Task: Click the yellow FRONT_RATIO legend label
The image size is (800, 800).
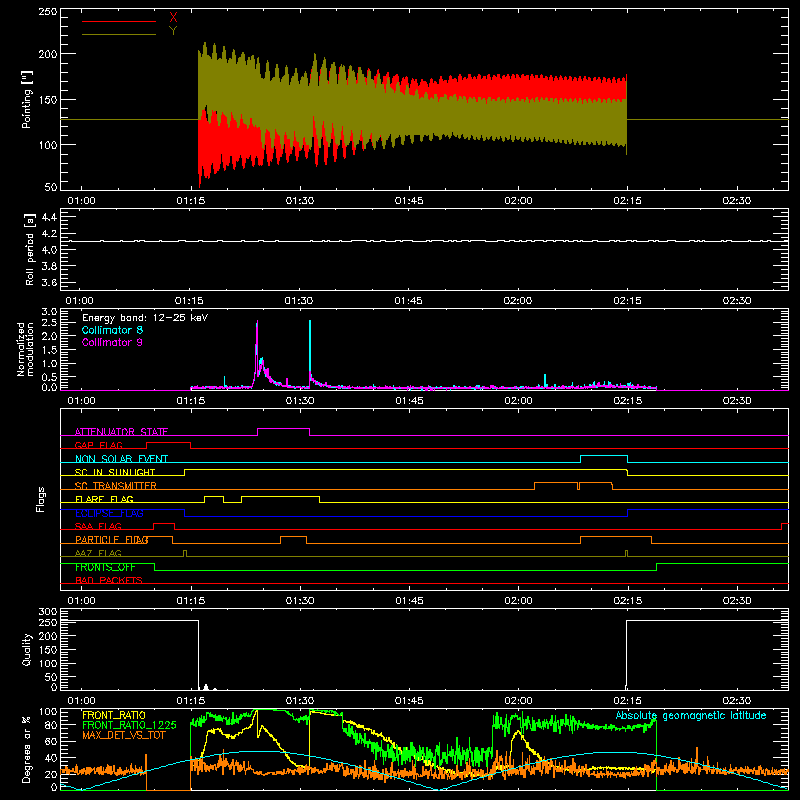Action: click(x=114, y=715)
